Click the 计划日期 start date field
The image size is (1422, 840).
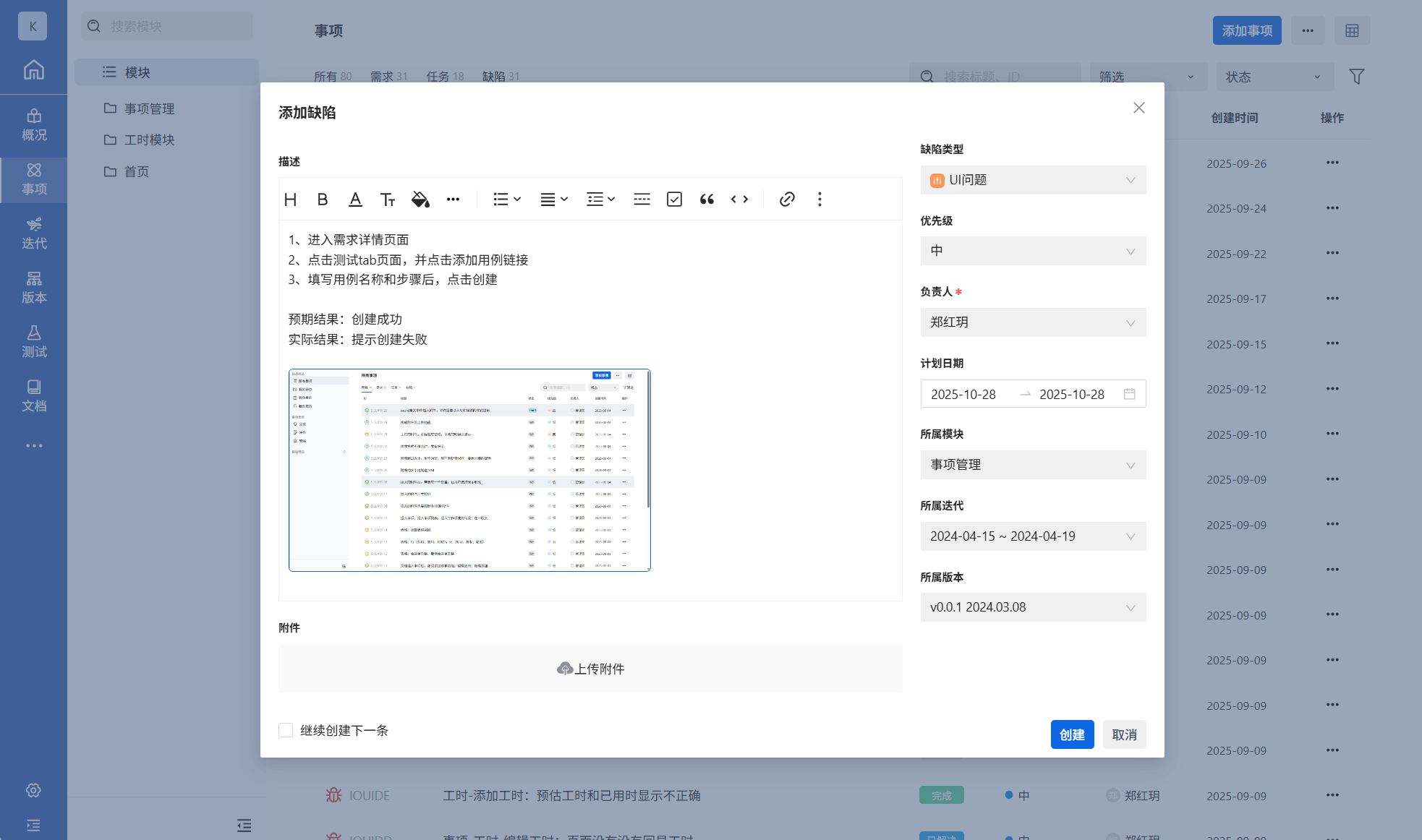(964, 394)
